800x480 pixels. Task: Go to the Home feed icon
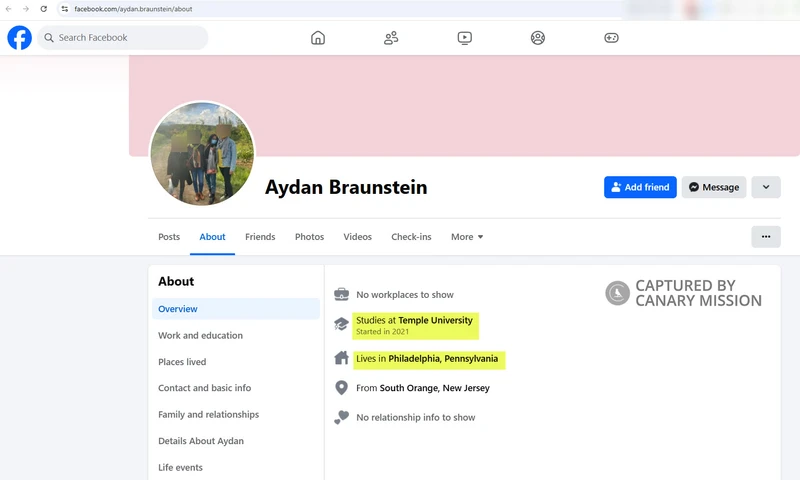point(318,38)
